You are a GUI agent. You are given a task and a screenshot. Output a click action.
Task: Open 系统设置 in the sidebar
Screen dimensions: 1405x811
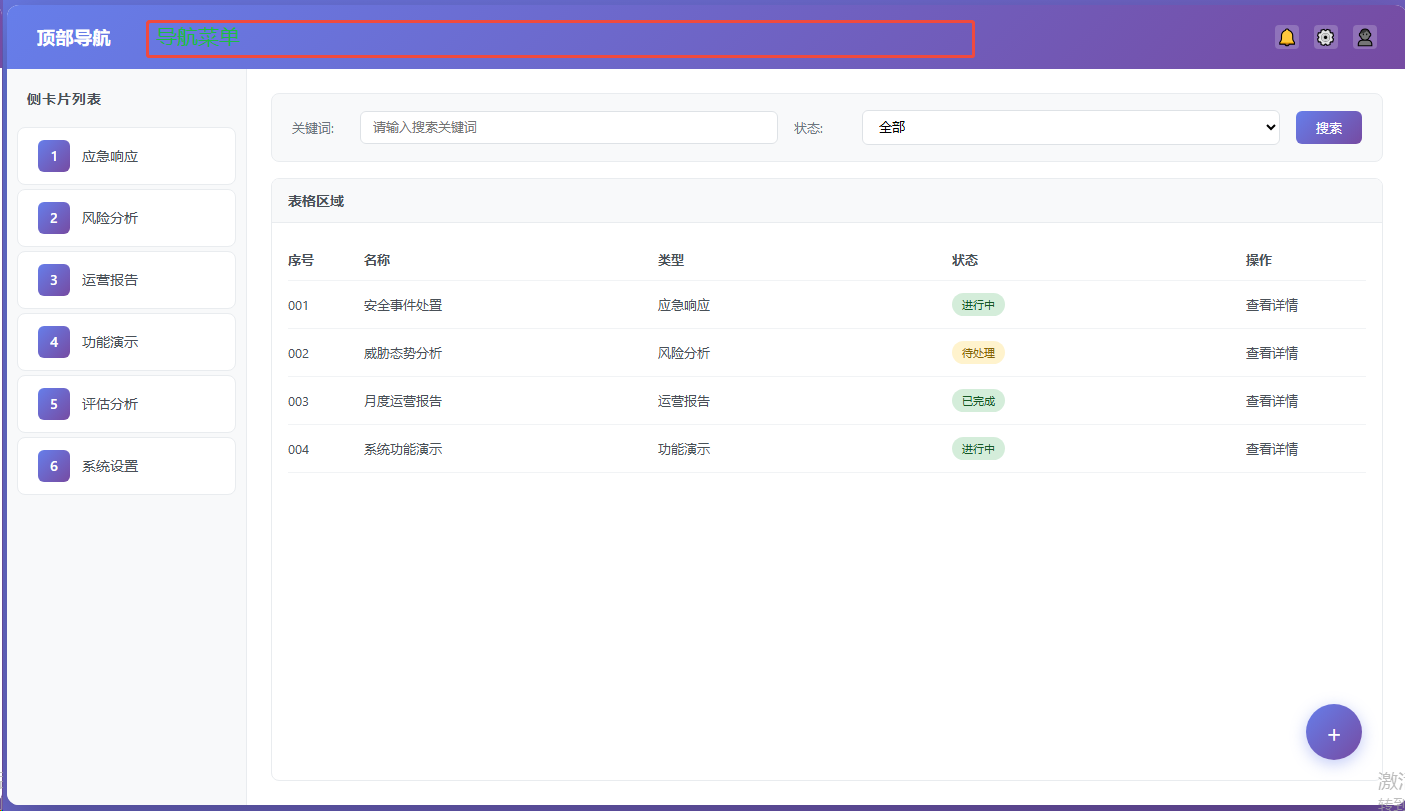(127, 466)
